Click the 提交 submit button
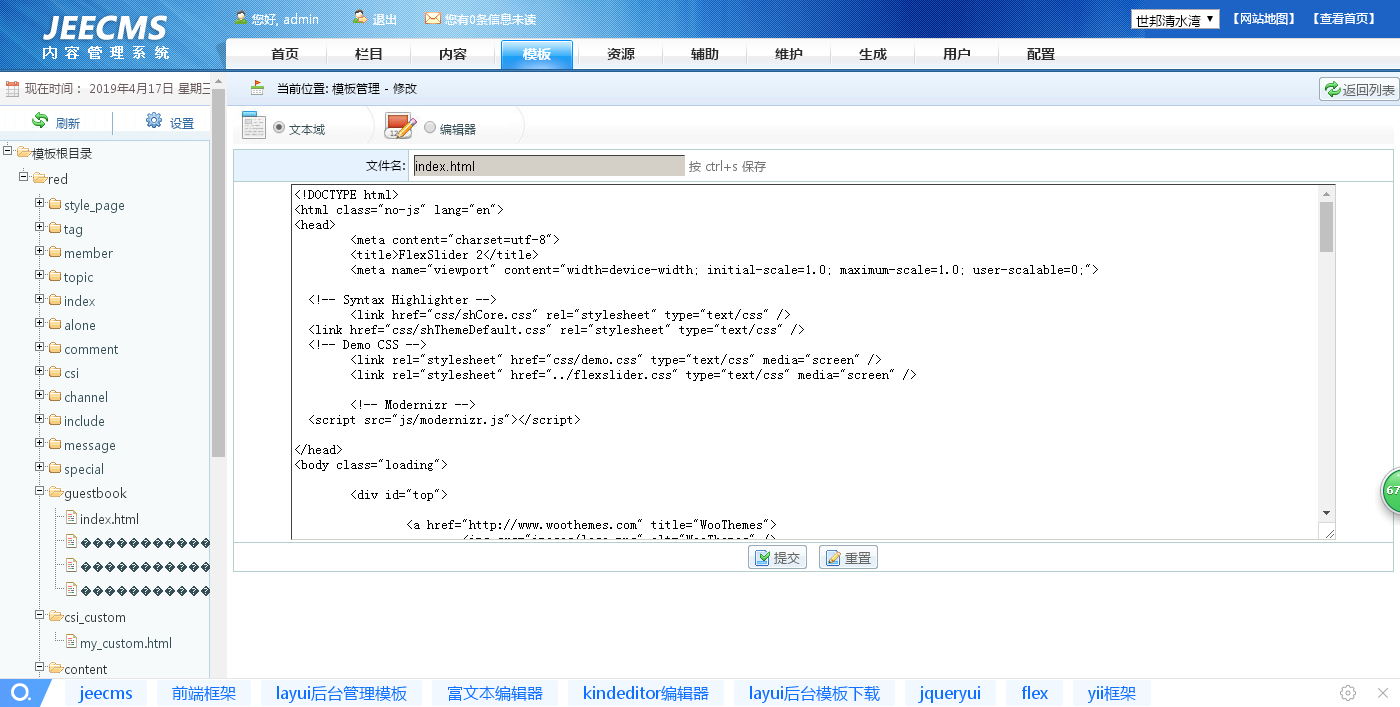This screenshot has height=707, width=1400. [x=777, y=557]
